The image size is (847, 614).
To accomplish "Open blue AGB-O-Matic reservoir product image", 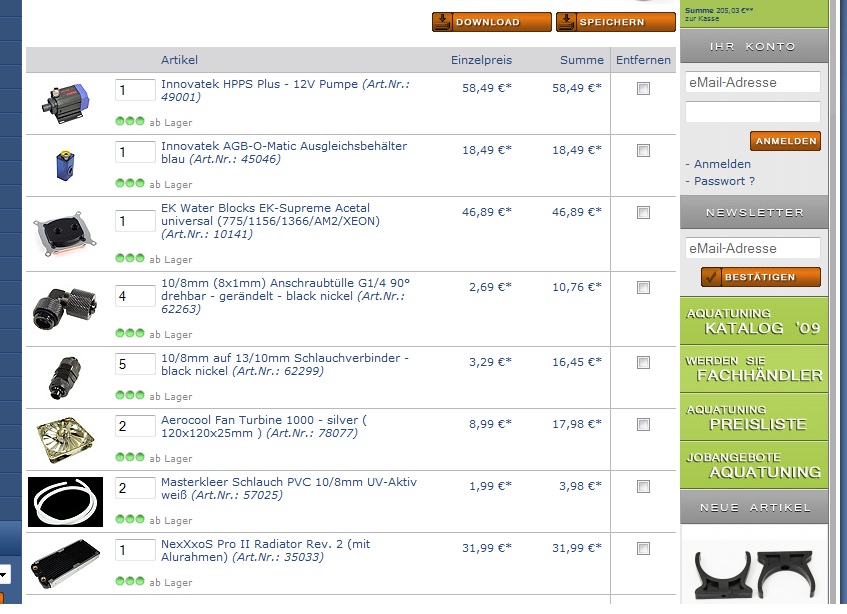I will click(x=65, y=165).
